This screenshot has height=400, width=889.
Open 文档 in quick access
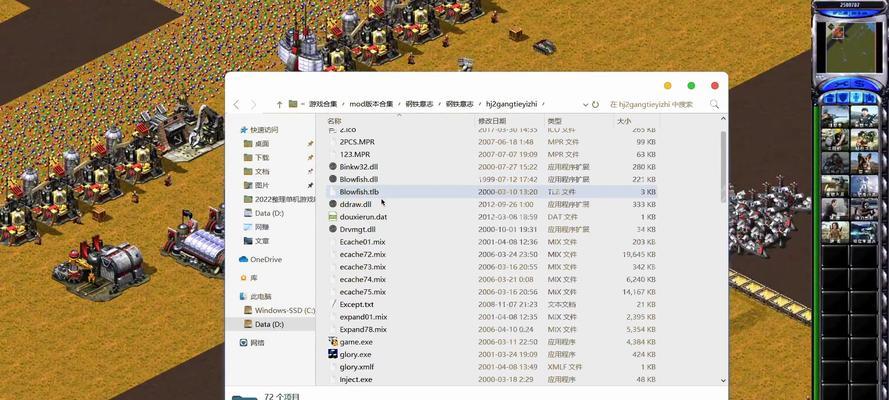coord(262,171)
